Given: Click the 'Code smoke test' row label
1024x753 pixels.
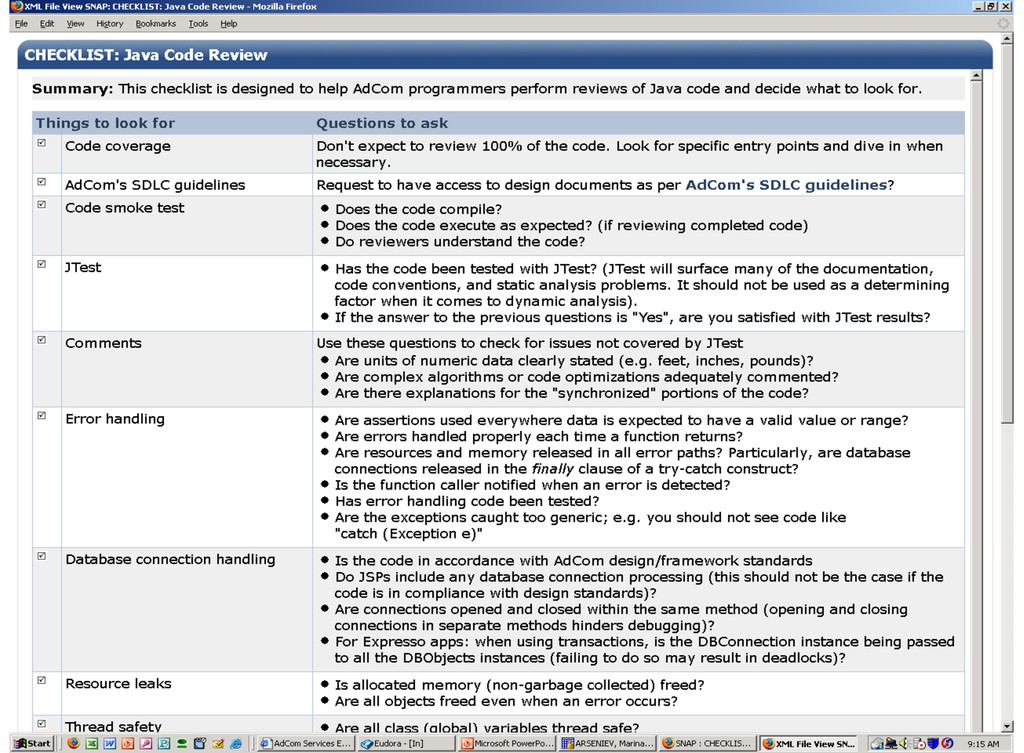Looking at the screenshot, I should pyautogui.click(x=125, y=208).
